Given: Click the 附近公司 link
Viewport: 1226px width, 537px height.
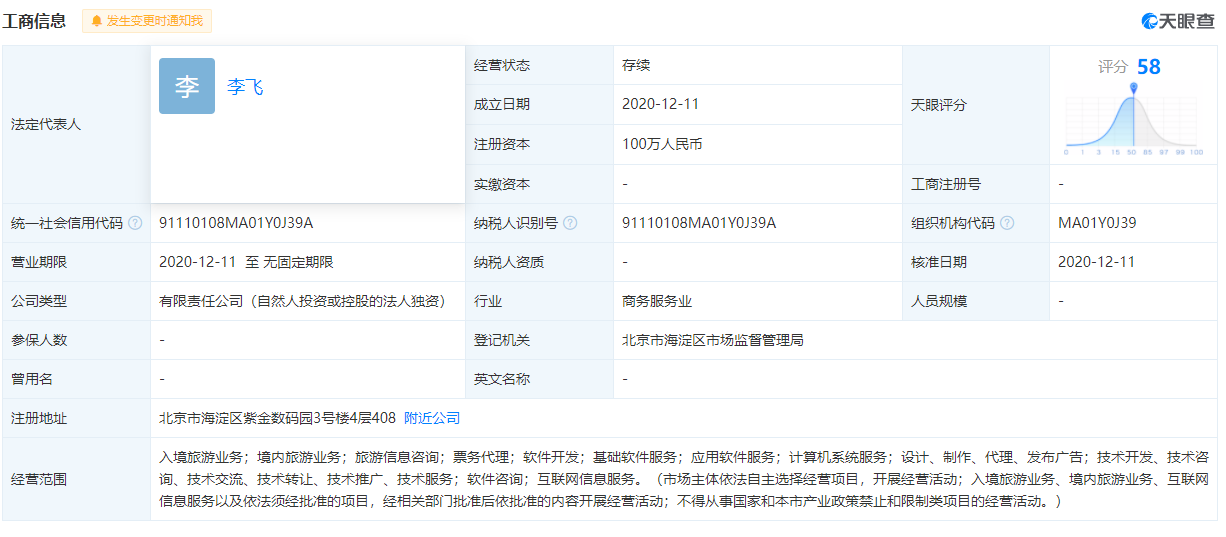Looking at the screenshot, I should [x=432, y=418].
